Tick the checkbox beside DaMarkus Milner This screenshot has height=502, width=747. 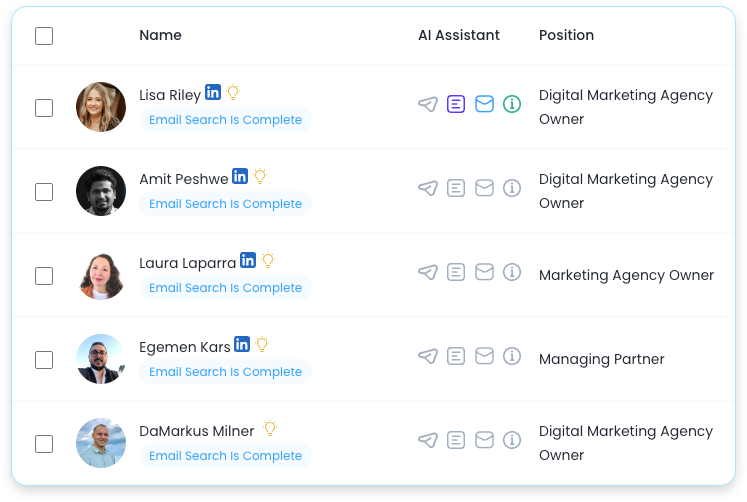point(44,444)
